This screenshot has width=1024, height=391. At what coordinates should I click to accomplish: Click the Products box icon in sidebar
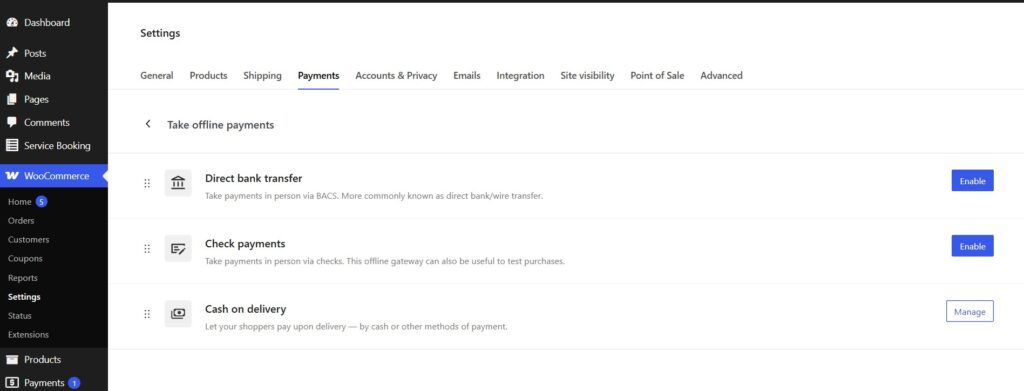(x=12, y=360)
